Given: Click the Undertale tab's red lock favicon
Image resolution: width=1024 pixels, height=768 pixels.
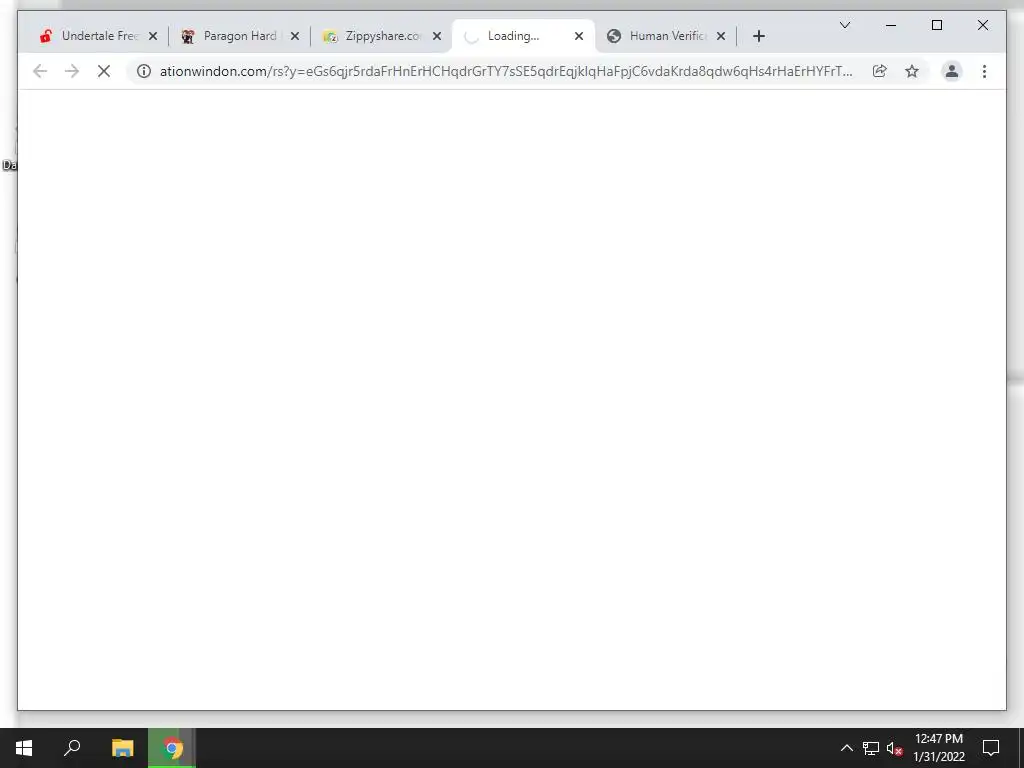Looking at the screenshot, I should tap(45, 37).
